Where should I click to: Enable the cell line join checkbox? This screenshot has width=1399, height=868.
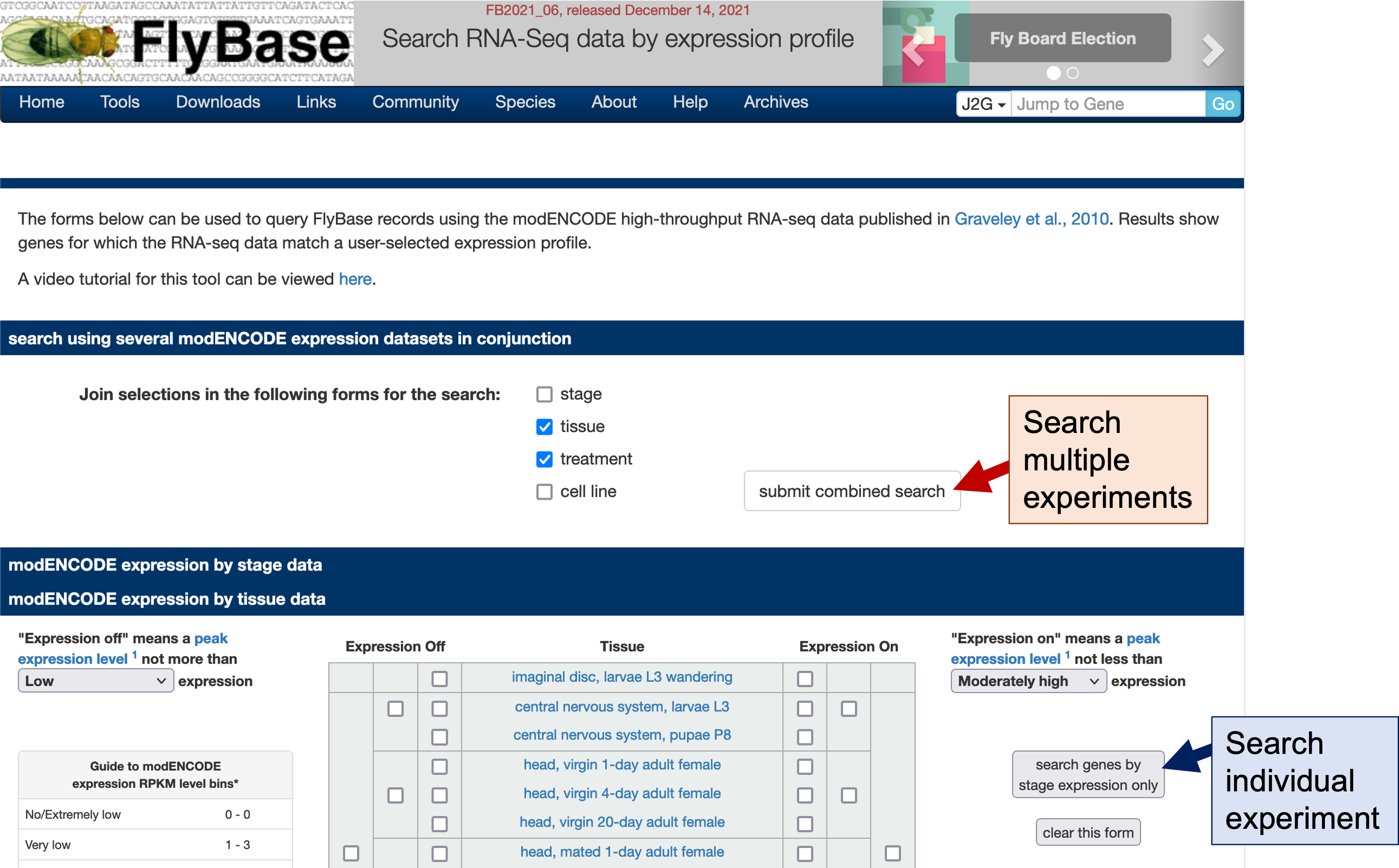tap(544, 492)
